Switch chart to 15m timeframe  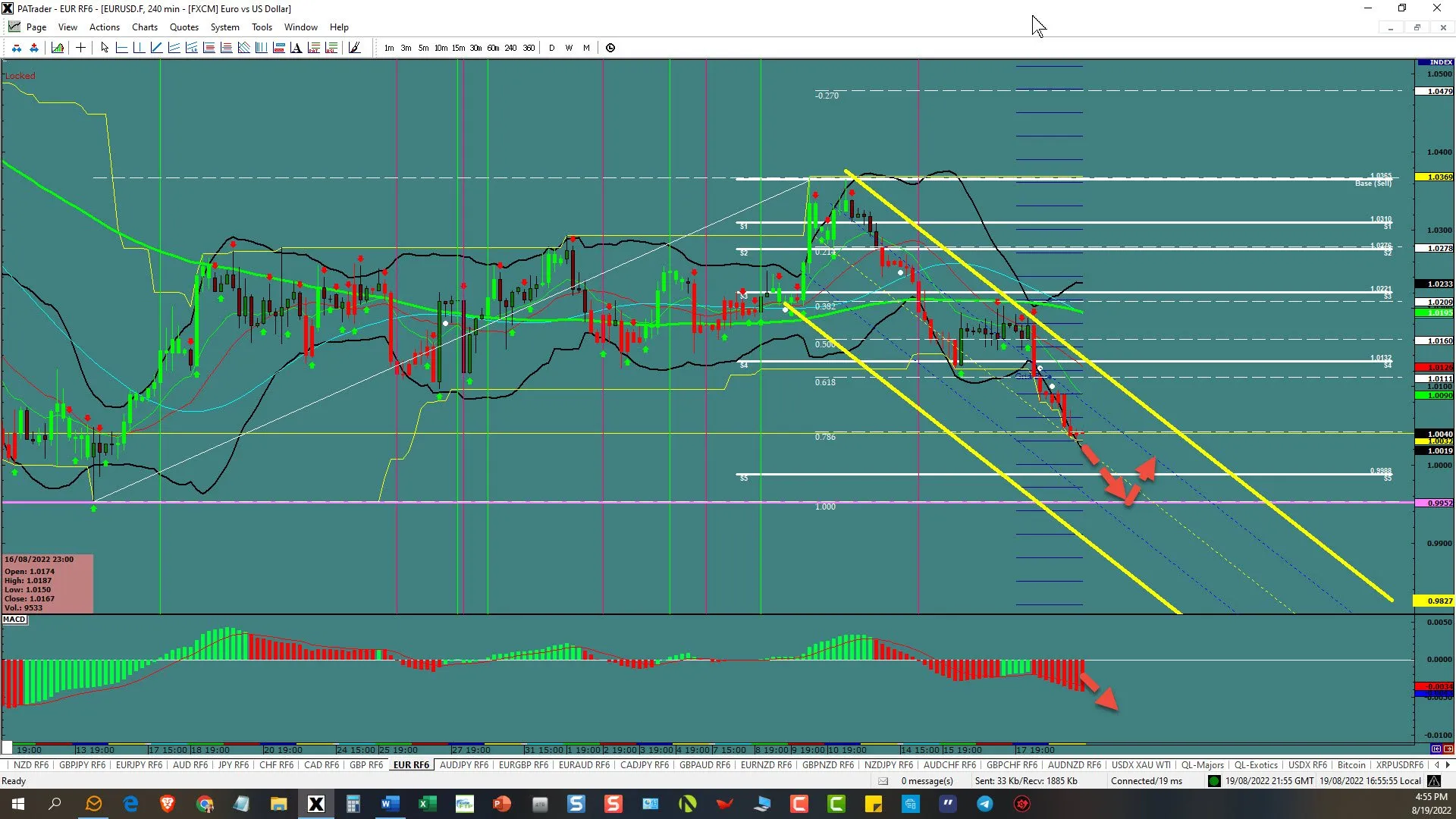point(458,48)
